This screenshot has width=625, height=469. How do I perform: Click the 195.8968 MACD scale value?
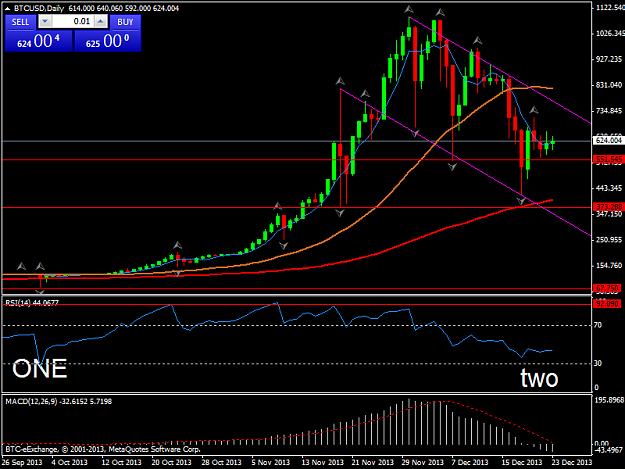pos(609,400)
